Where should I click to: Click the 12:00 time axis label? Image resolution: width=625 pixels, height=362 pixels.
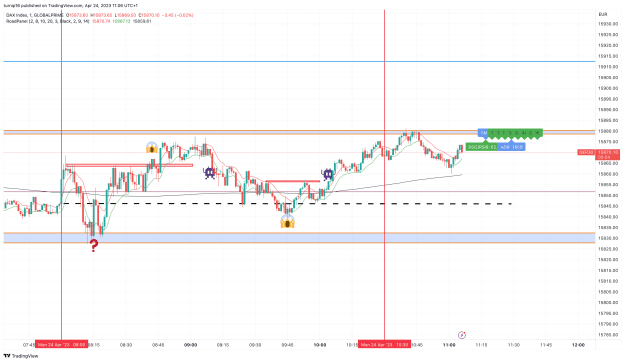578,345
